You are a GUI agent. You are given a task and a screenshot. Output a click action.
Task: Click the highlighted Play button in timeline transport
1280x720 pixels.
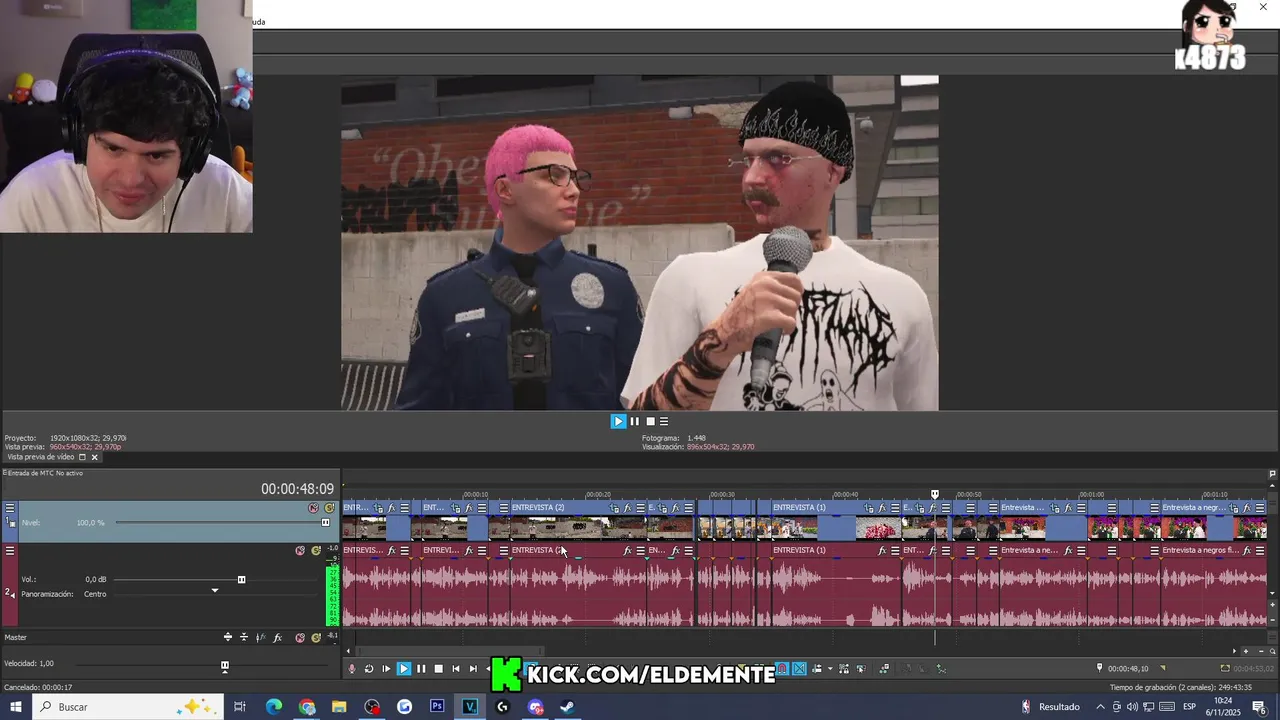click(x=404, y=669)
